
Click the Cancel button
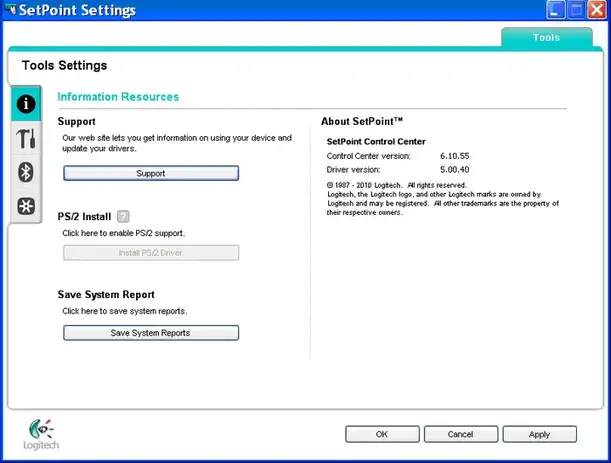[461, 434]
